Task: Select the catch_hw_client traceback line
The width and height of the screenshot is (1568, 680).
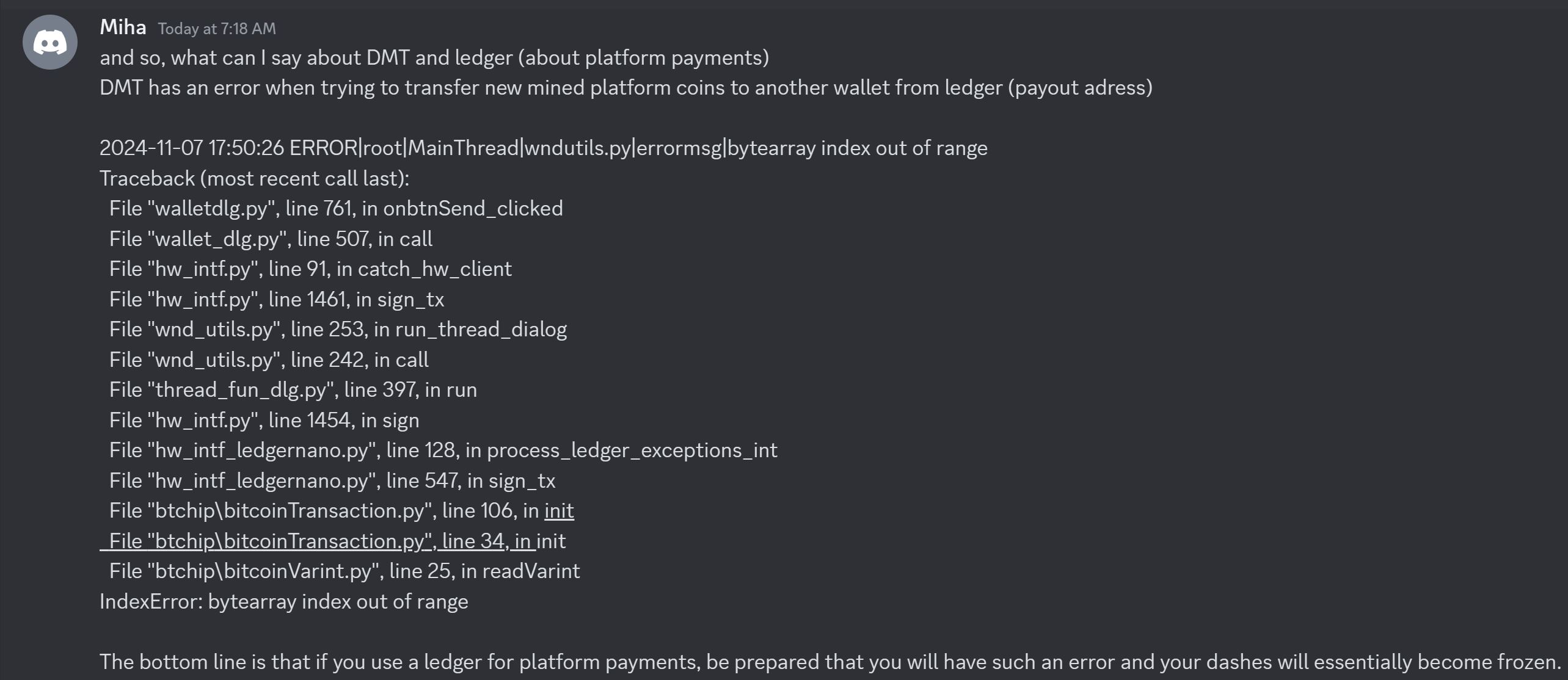Action: pos(310,269)
